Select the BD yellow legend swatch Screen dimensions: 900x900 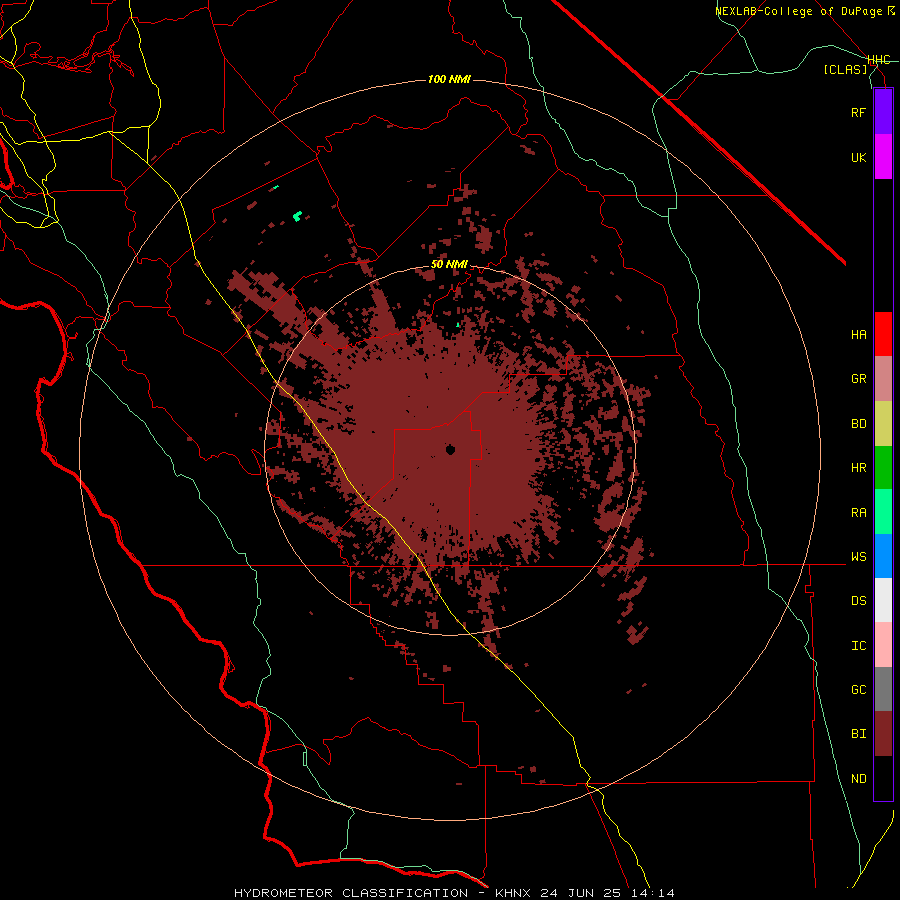[x=883, y=424]
